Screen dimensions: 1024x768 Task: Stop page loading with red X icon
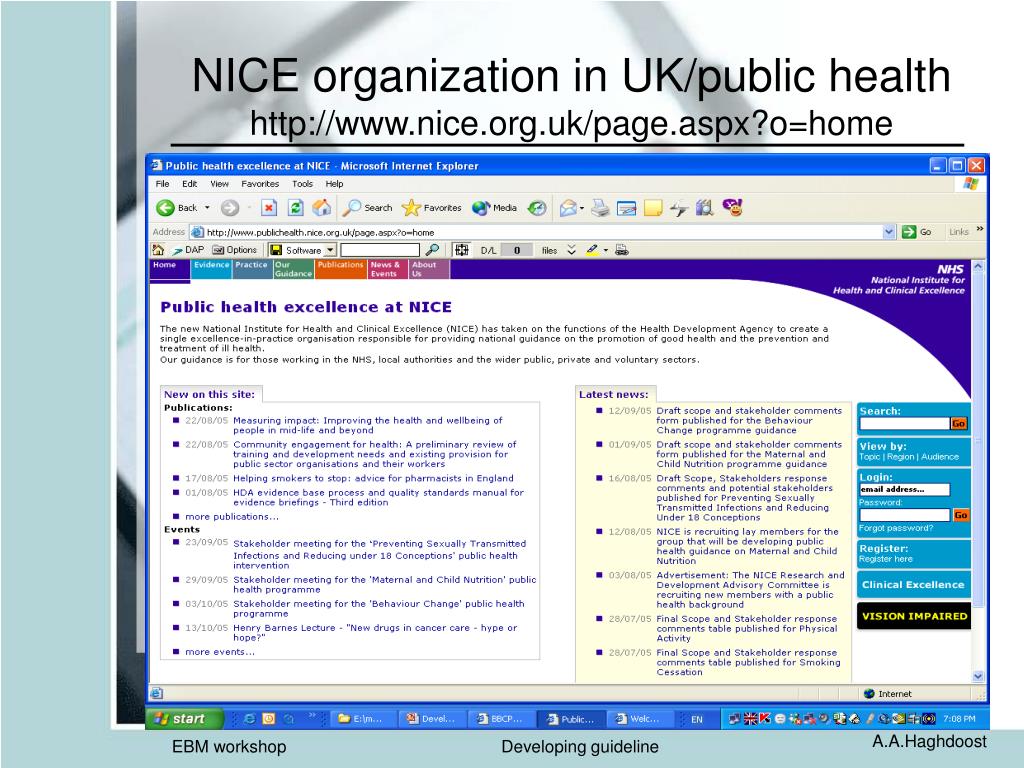269,208
